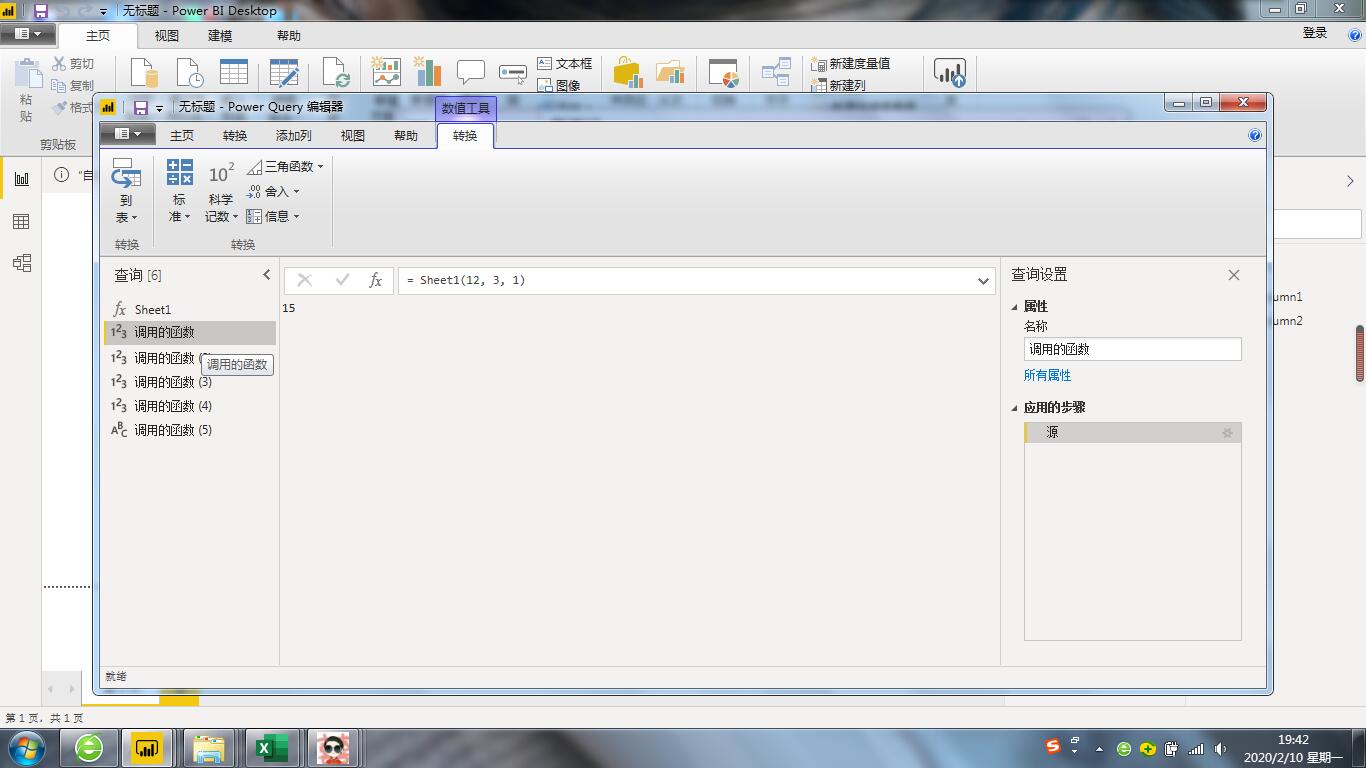Open the 标准 standard operations menu
The width and height of the screenshot is (1366, 768).
tap(179, 191)
